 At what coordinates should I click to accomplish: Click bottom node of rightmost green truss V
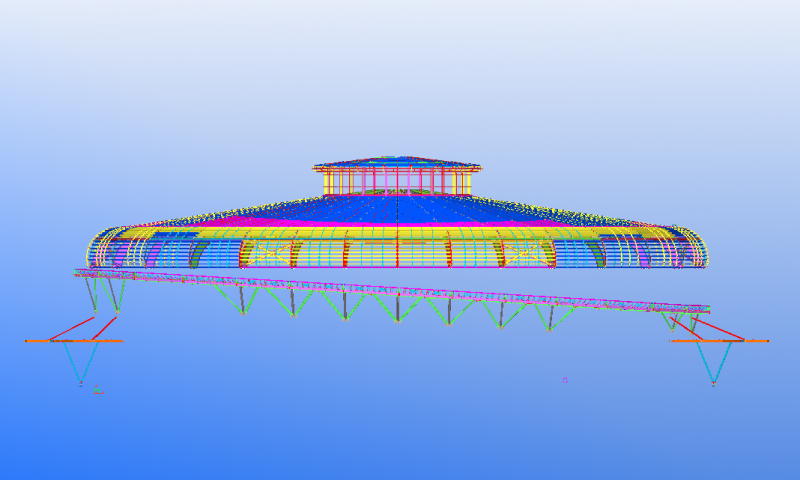549,330
